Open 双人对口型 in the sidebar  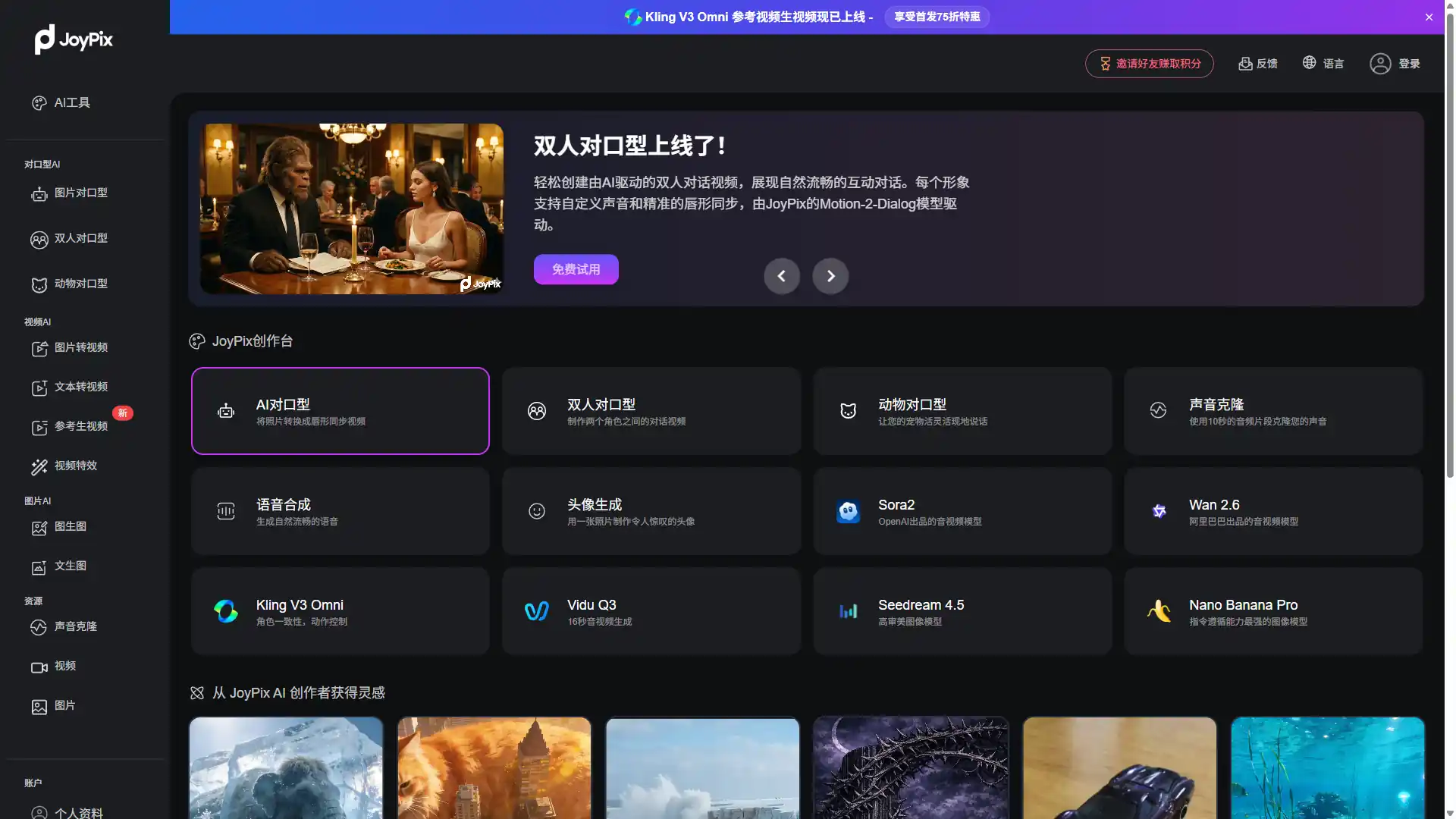coord(80,238)
